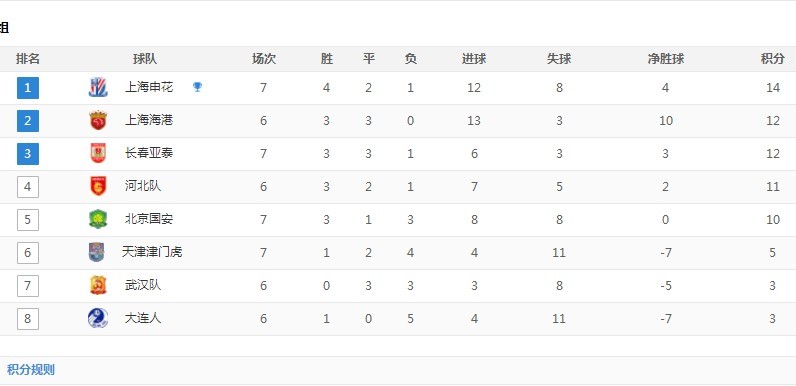Click the Shanghai Shenhua team logo
796x386 pixels.
[x=98, y=87]
